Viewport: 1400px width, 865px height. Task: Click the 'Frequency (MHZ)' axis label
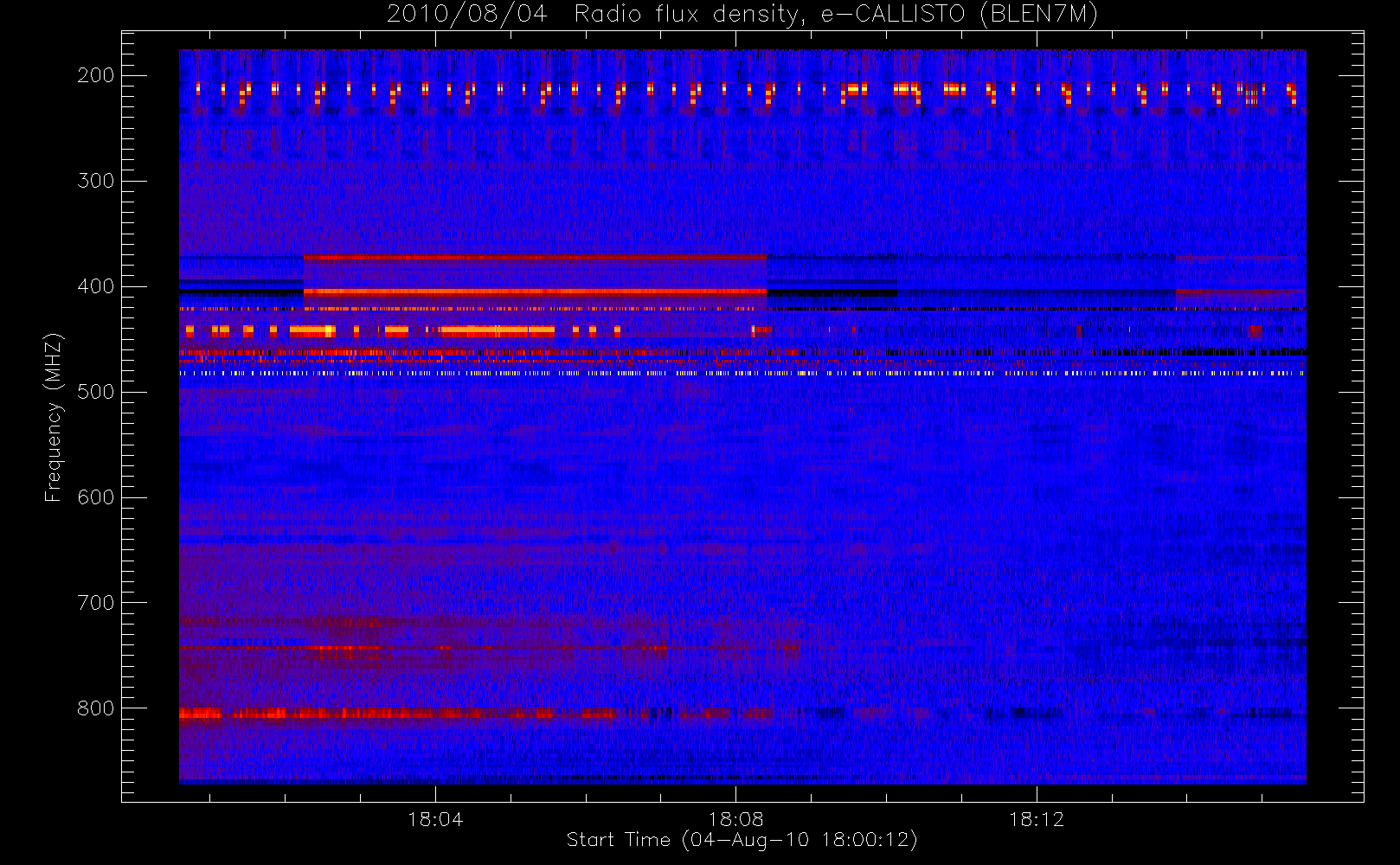54,417
